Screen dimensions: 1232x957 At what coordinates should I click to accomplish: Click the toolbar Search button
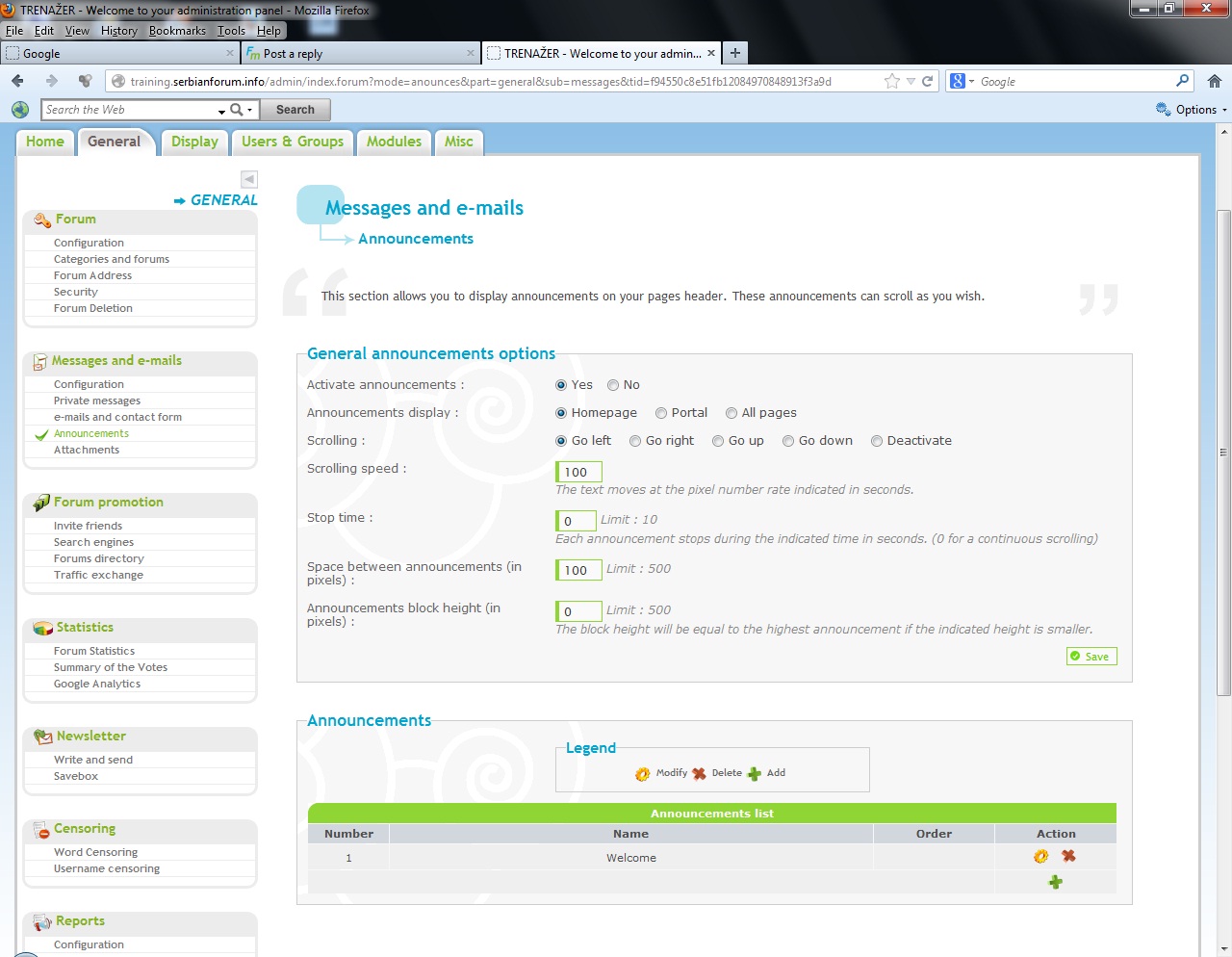(295, 110)
